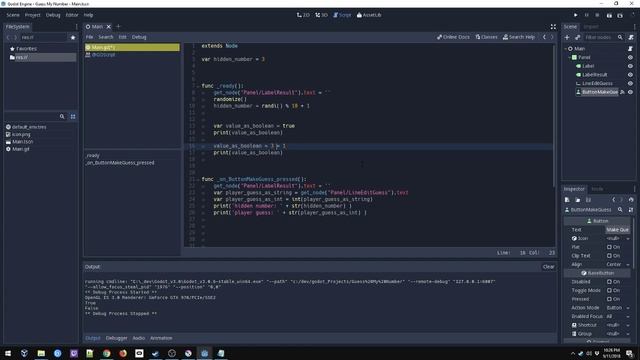The image size is (640, 360).
Task: Toggle Favorites star in FileSystem path bar
Action: point(73,38)
